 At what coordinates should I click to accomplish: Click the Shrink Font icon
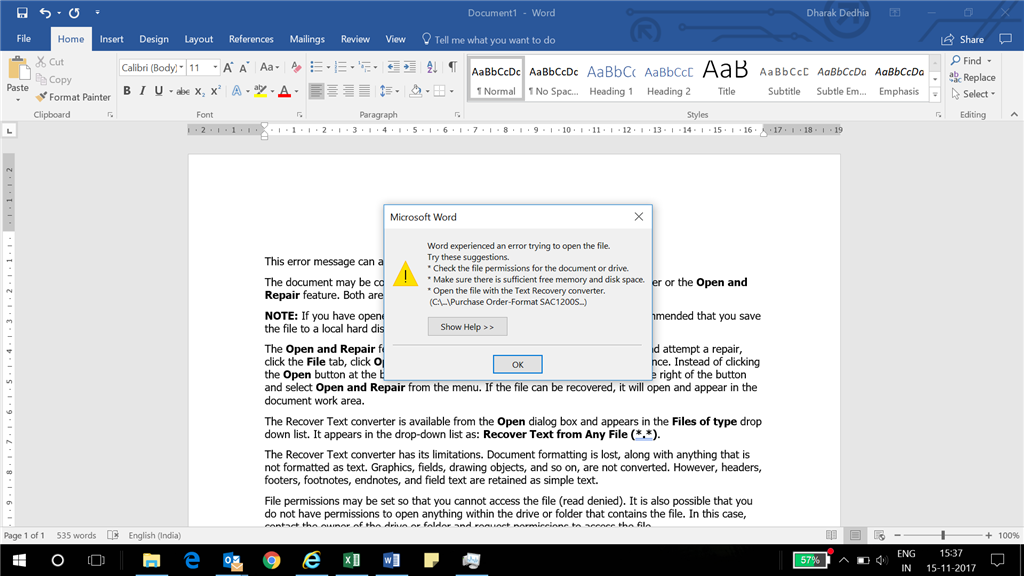(x=244, y=67)
